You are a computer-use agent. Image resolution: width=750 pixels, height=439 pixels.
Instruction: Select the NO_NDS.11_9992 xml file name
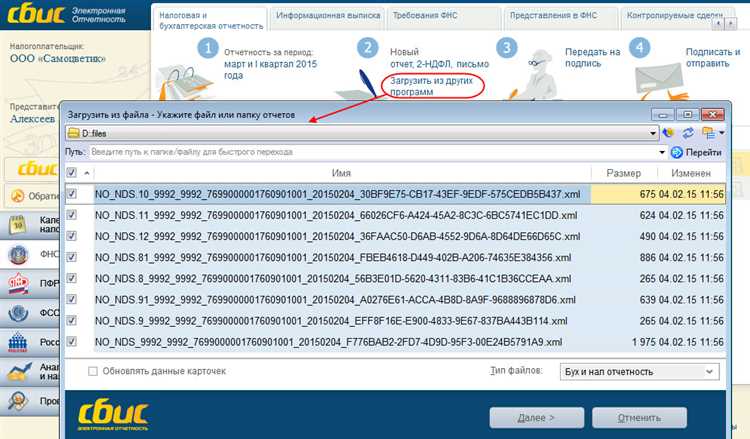(x=336, y=215)
